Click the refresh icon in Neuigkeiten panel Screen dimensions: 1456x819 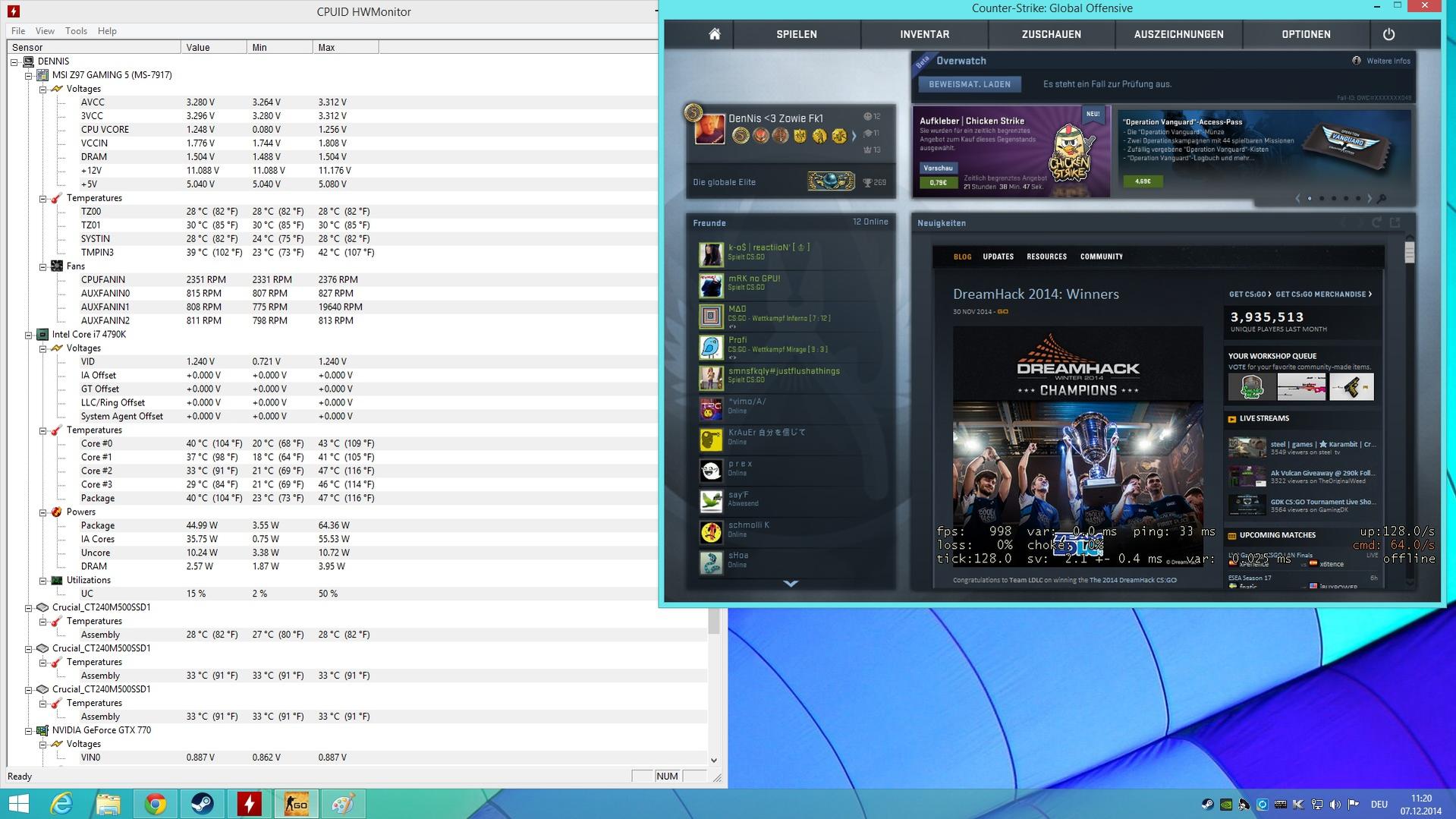pos(1376,222)
